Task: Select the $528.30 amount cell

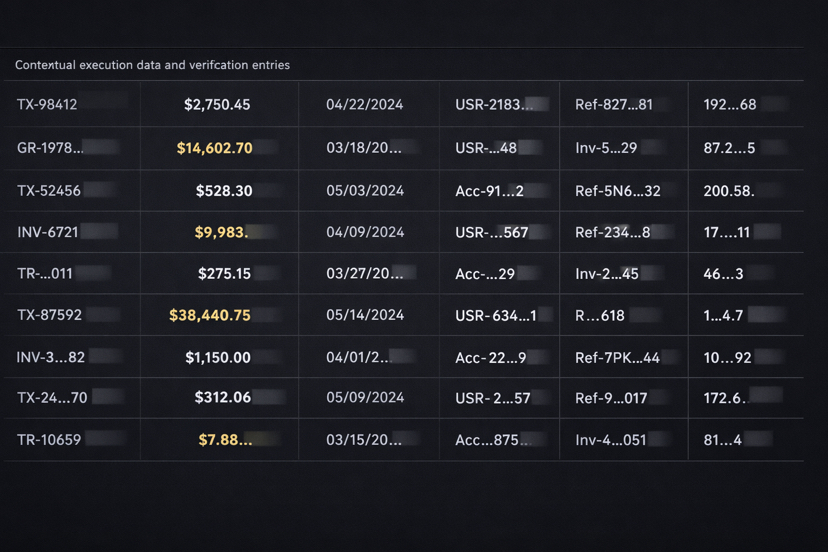Action: point(224,191)
